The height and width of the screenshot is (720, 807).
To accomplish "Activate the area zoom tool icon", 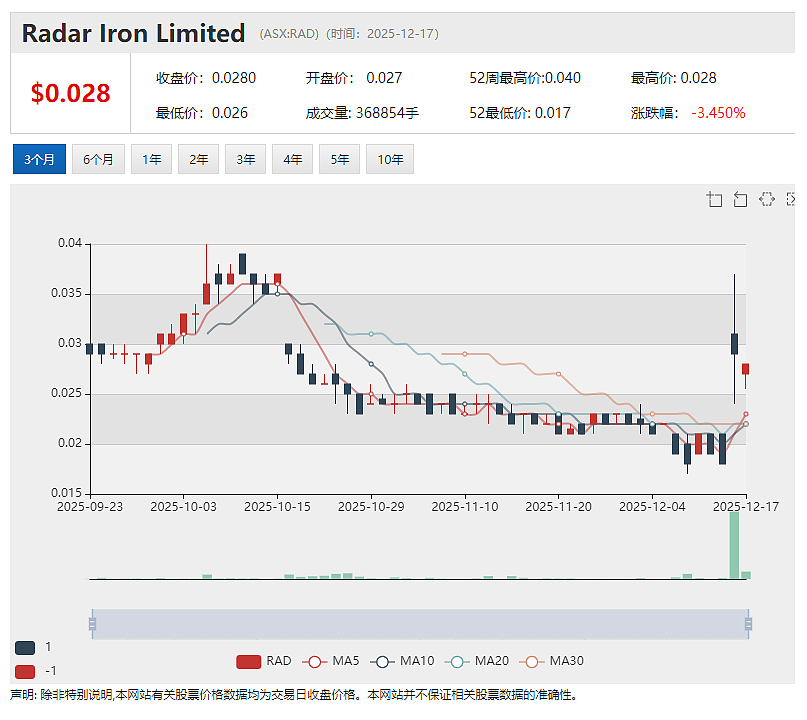I will point(714,199).
